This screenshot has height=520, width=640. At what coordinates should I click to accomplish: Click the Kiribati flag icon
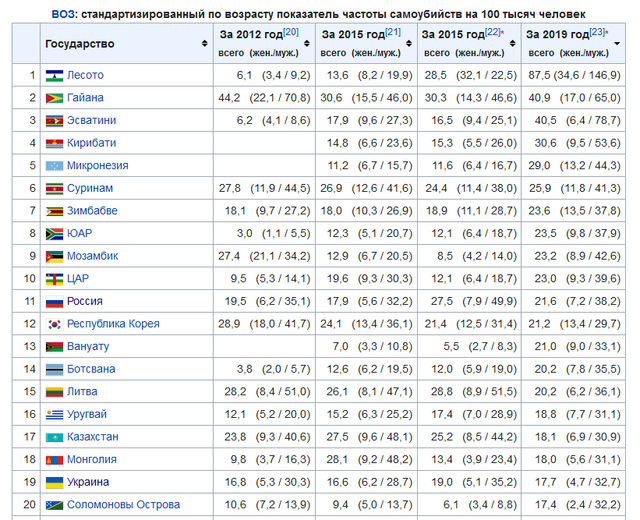[x=54, y=143]
